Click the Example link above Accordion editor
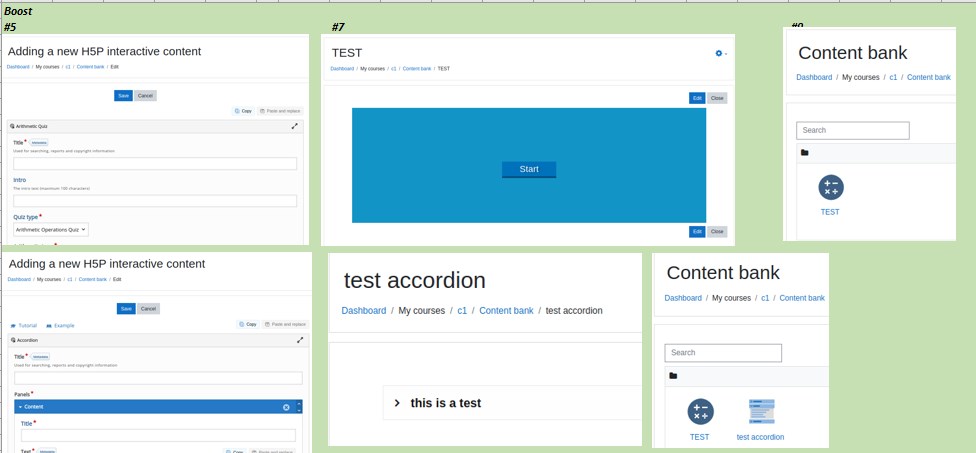 tap(60, 325)
